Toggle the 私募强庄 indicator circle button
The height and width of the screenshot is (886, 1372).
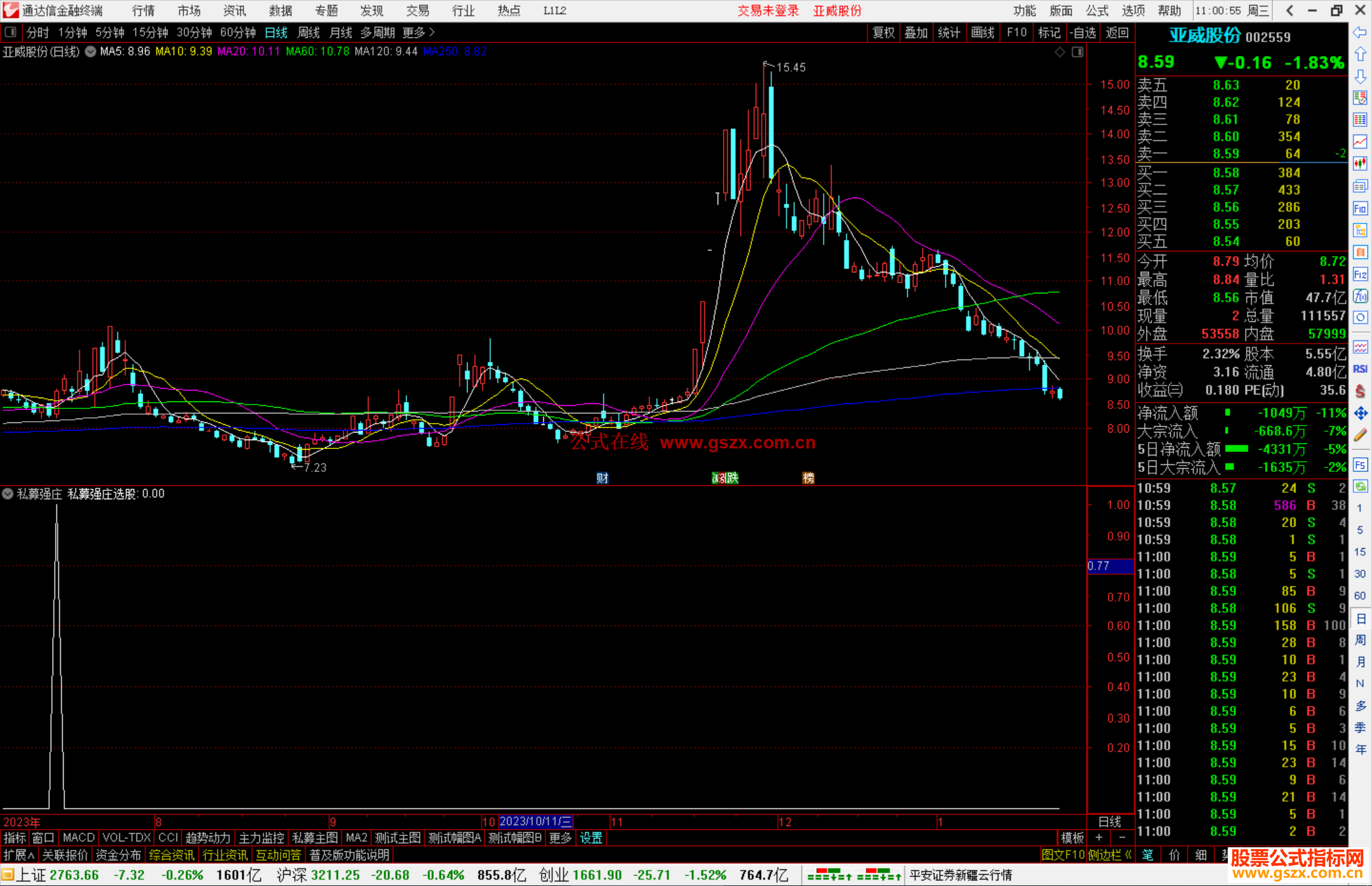pyautogui.click(x=8, y=493)
